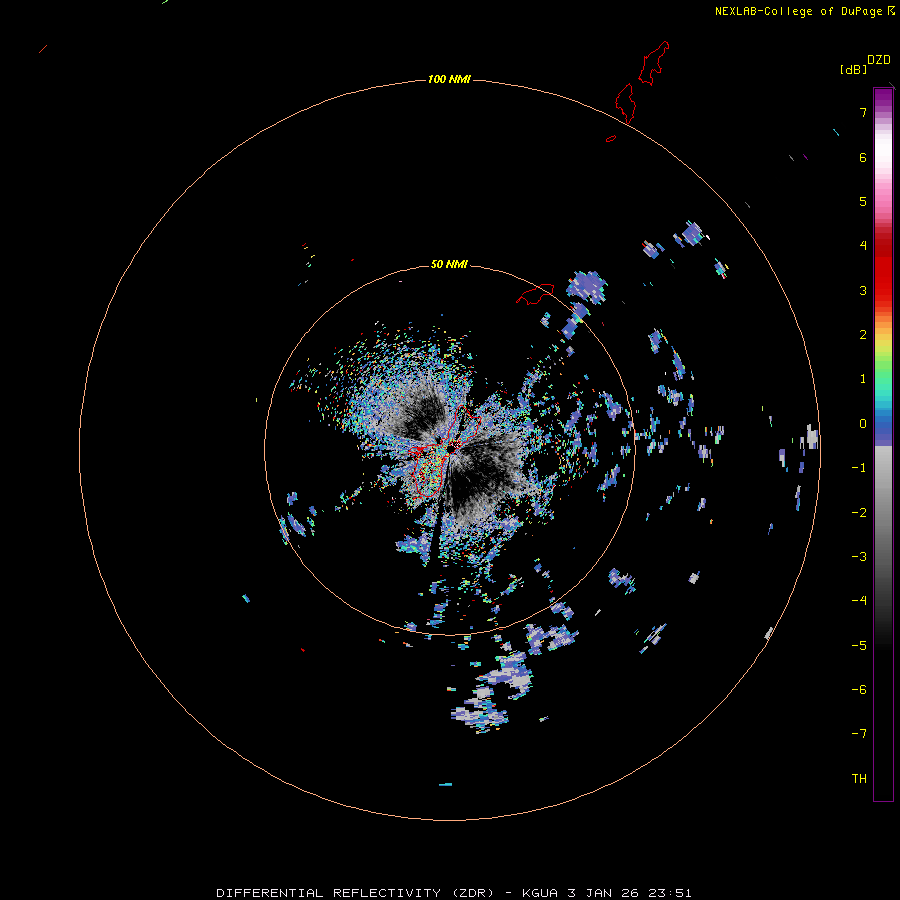Click the -2 value on color scale
Image resolution: width=900 pixels, height=900 pixels.
click(x=859, y=512)
